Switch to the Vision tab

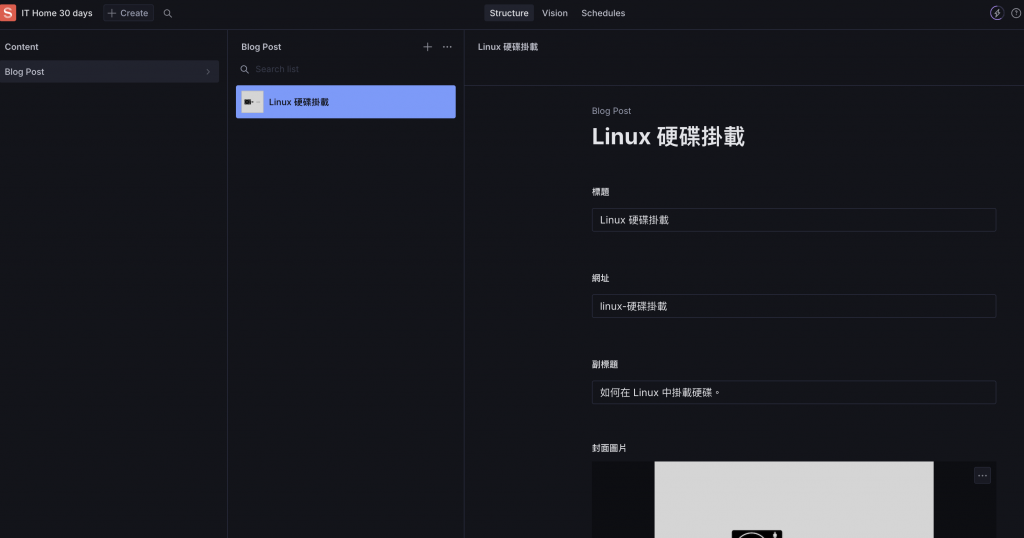[x=554, y=13]
